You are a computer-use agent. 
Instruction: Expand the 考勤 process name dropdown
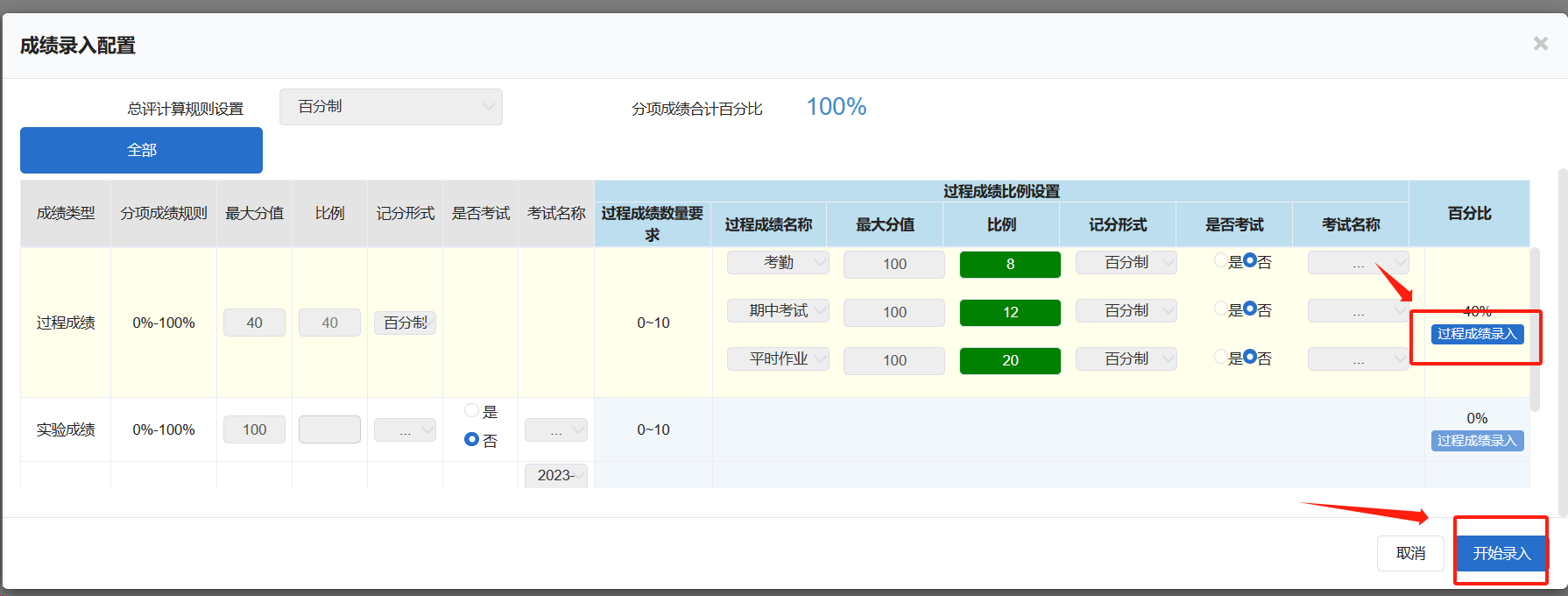[778, 262]
